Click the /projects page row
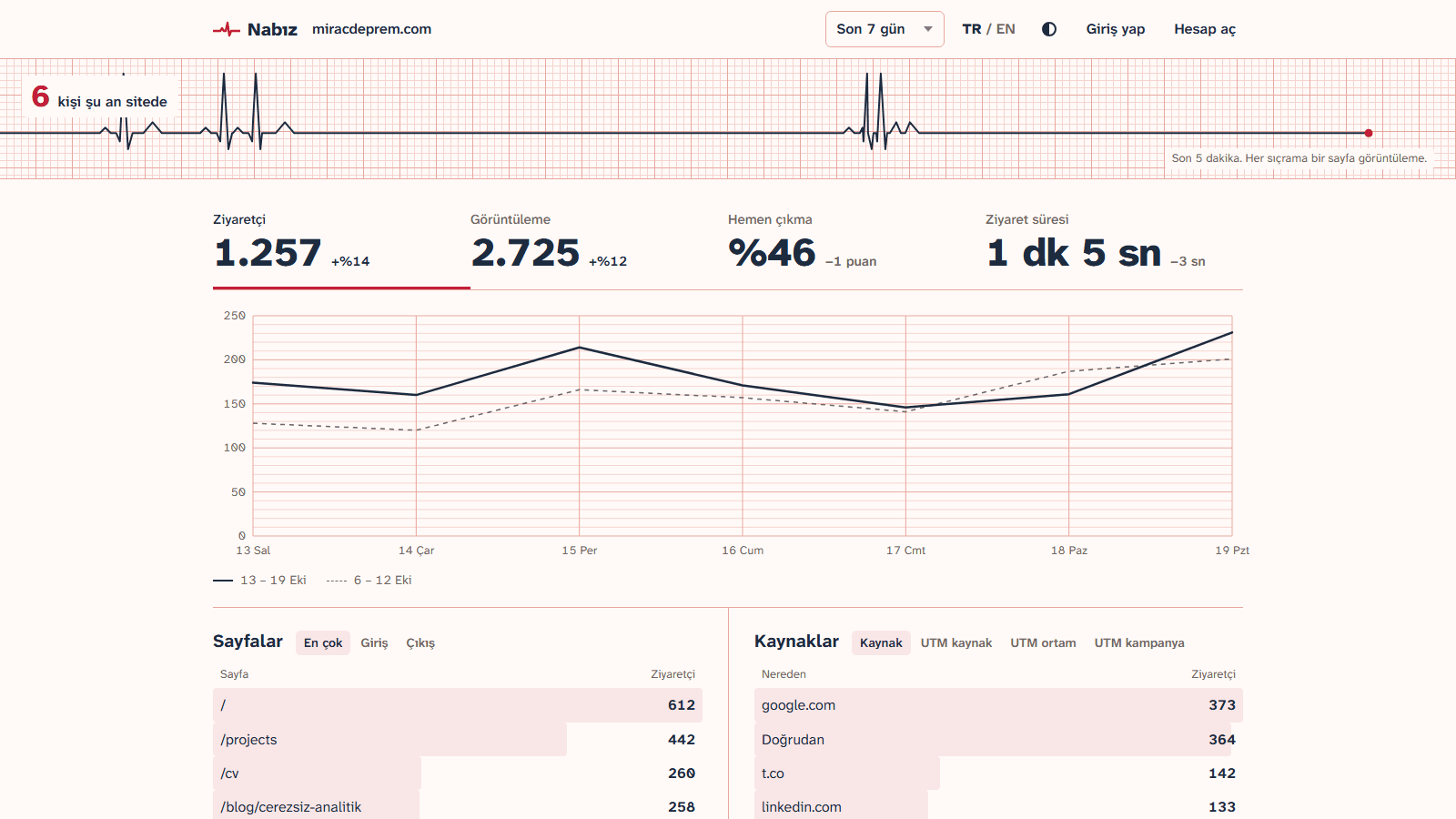1456x819 pixels. (x=458, y=740)
